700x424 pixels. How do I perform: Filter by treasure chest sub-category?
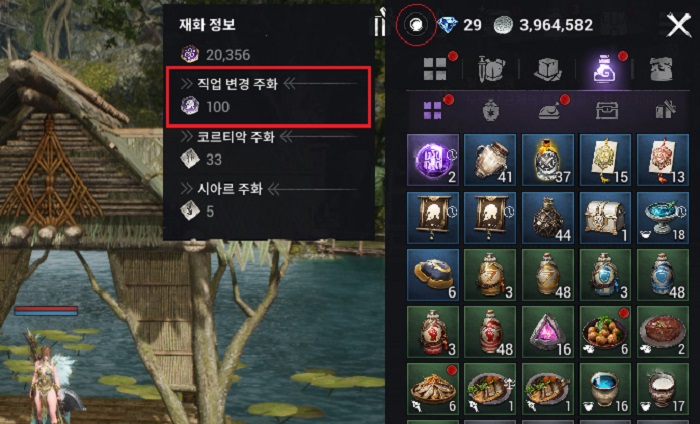click(x=607, y=110)
